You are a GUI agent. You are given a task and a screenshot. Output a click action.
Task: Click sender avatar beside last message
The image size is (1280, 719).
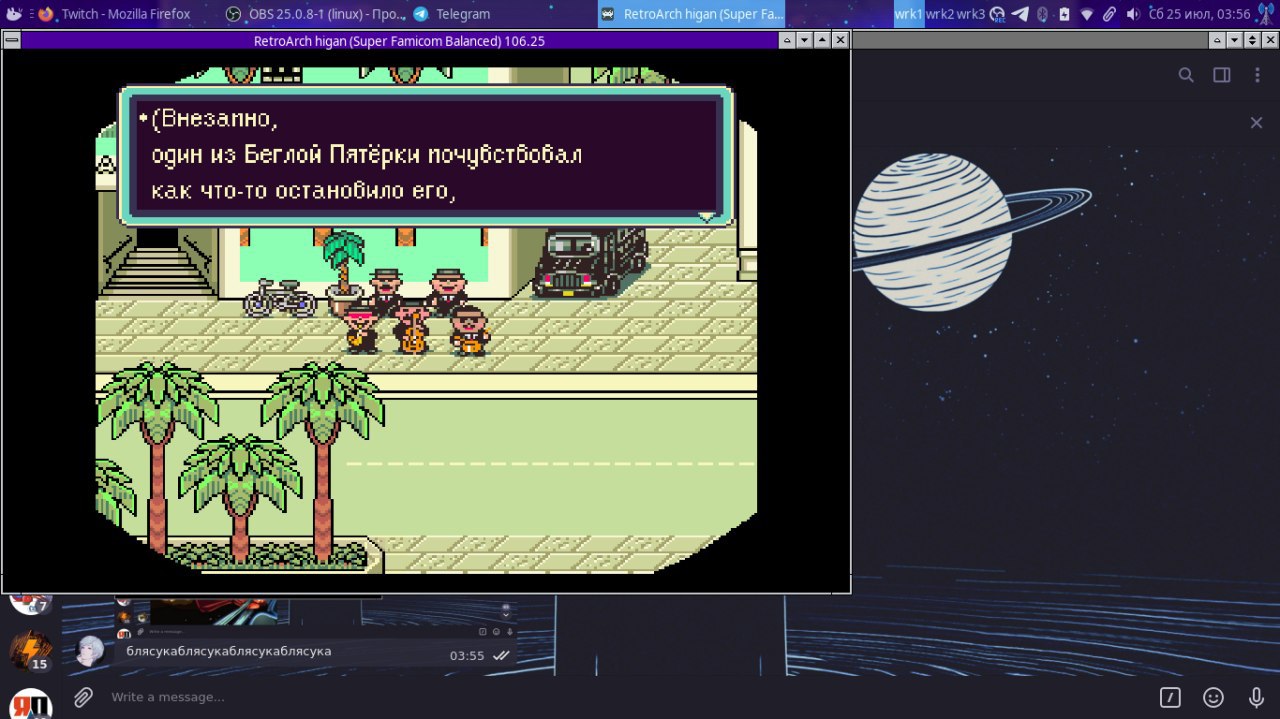91,651
